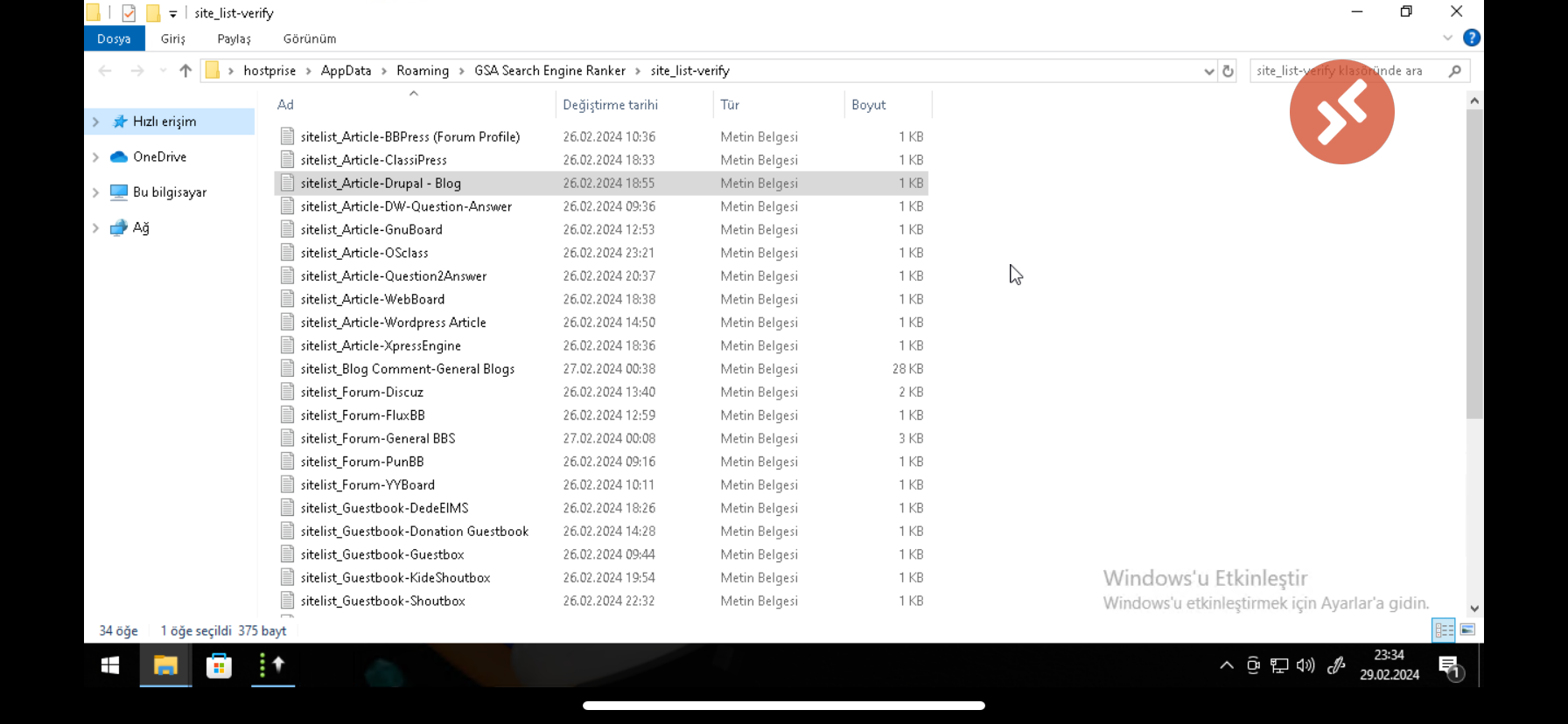Sort by Değiştirme tarihi column header

click(x=610, y=105)
